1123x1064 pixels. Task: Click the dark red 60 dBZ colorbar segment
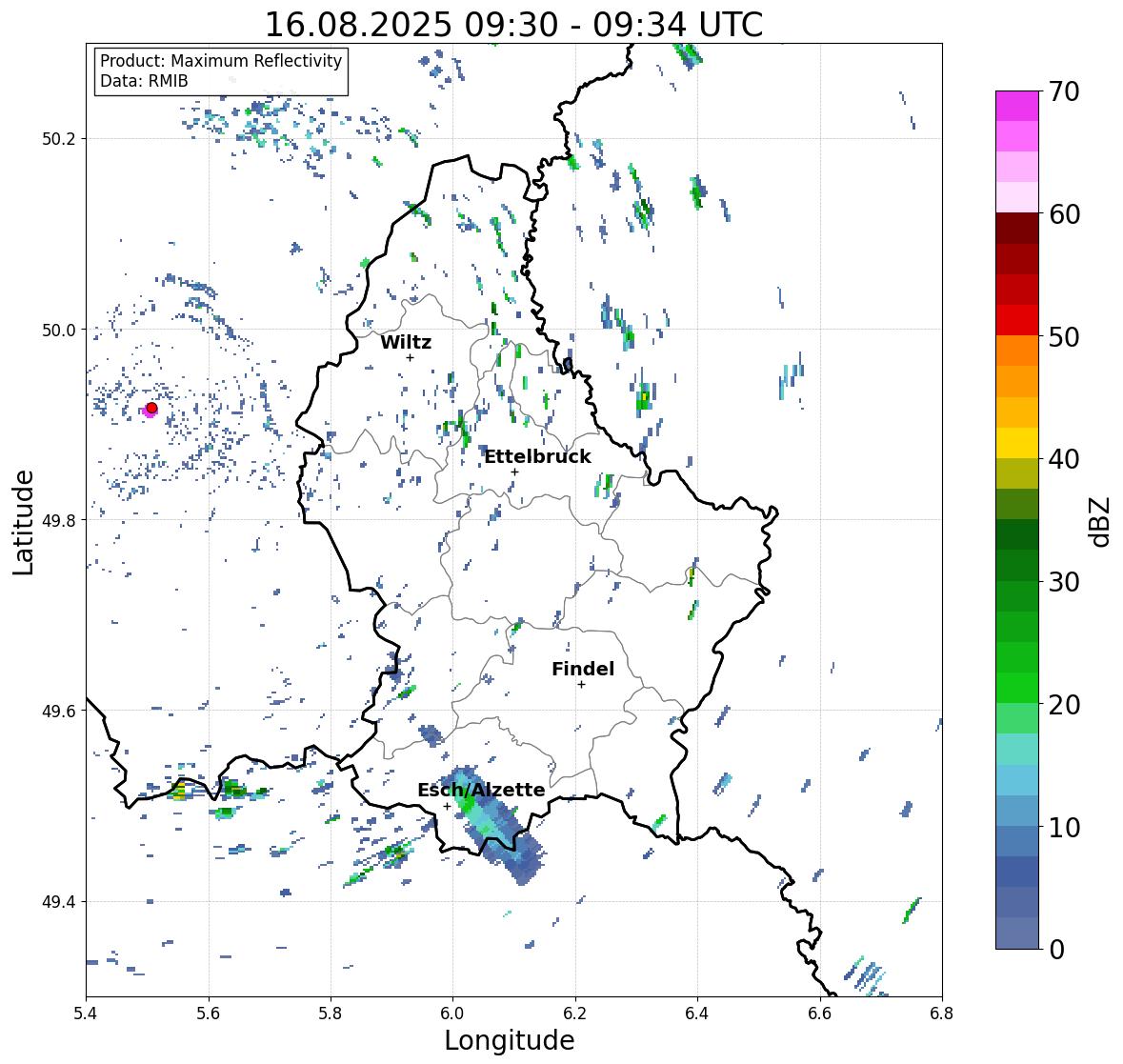click(x=1017, y=229)
